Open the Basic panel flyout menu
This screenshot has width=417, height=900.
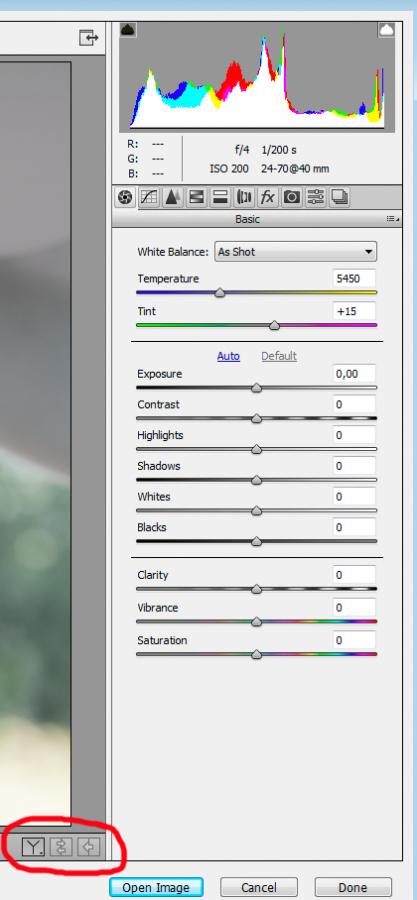tap(392, 219)
